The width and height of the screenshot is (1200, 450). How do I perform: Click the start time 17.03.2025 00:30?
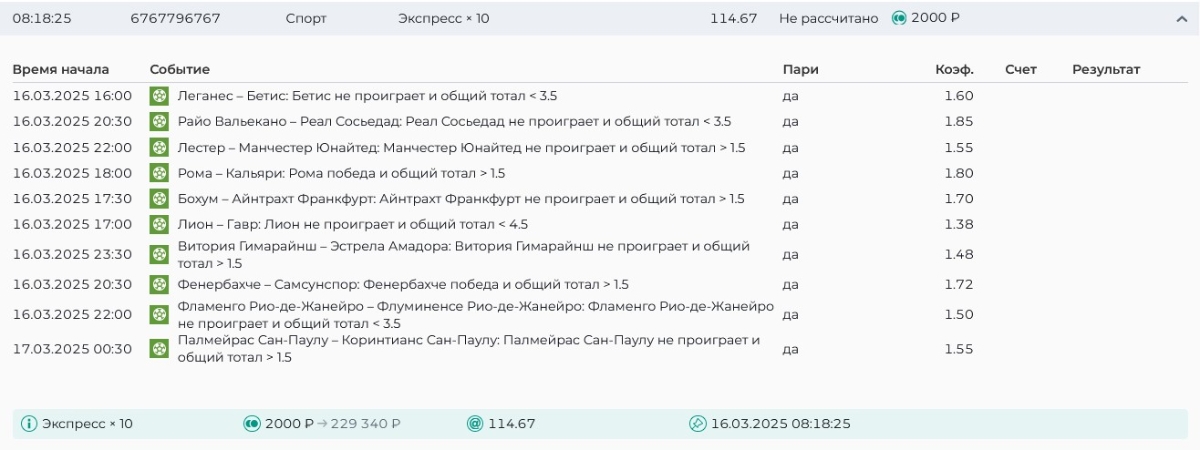[x=72, y=349]
